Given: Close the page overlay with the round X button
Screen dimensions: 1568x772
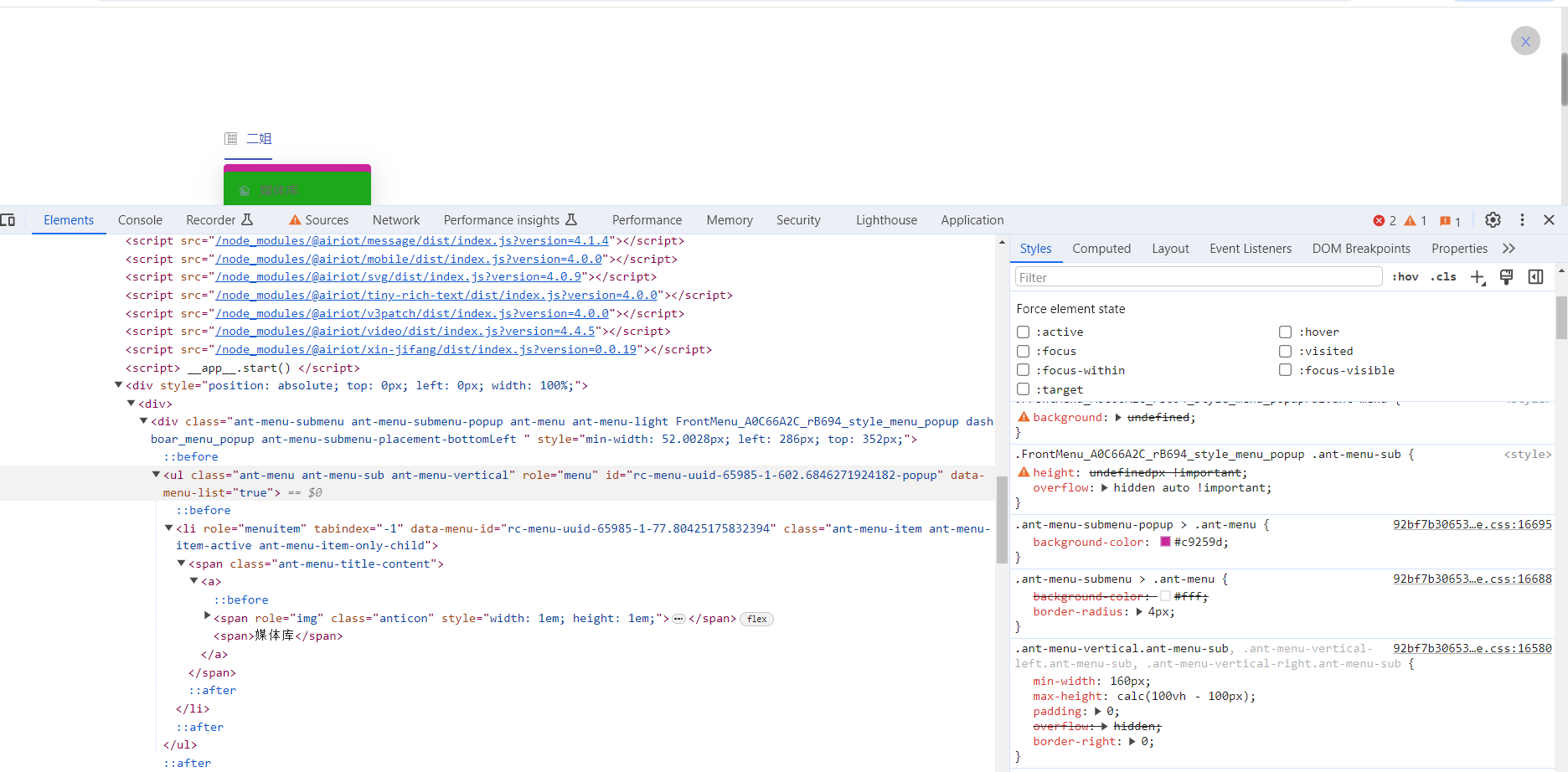Looking at the screenshot, I should (x=1525, y=41).
